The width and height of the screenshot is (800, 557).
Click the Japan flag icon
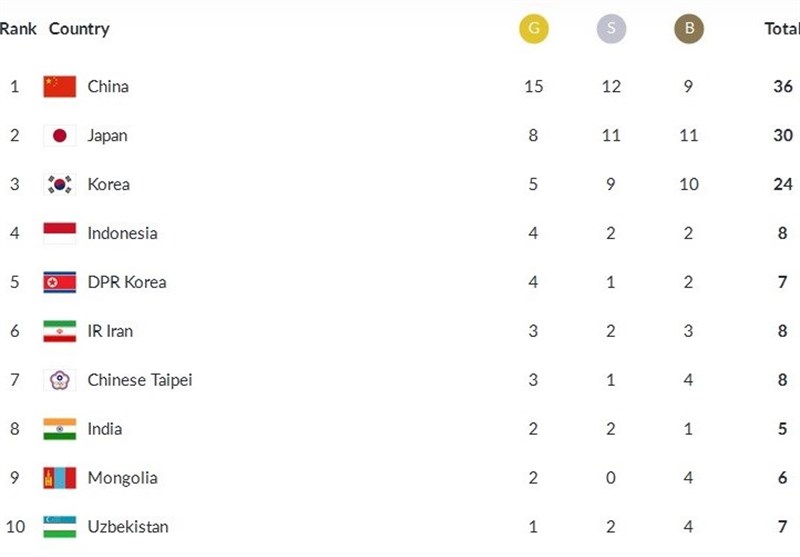click(x=60, y=135)
